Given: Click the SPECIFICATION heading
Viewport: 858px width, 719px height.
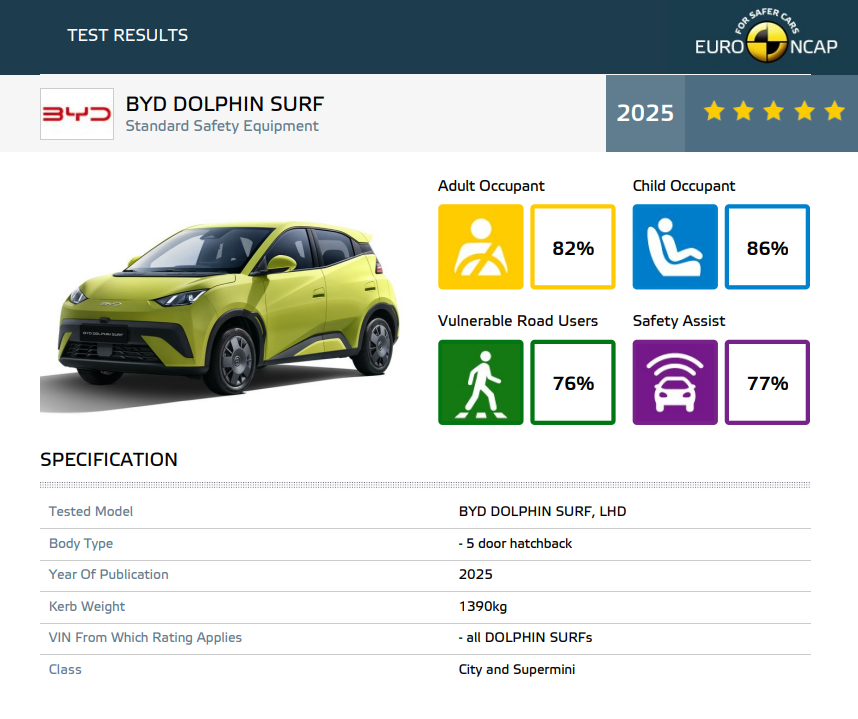Looking at the screenshot, I should [109, 460].
